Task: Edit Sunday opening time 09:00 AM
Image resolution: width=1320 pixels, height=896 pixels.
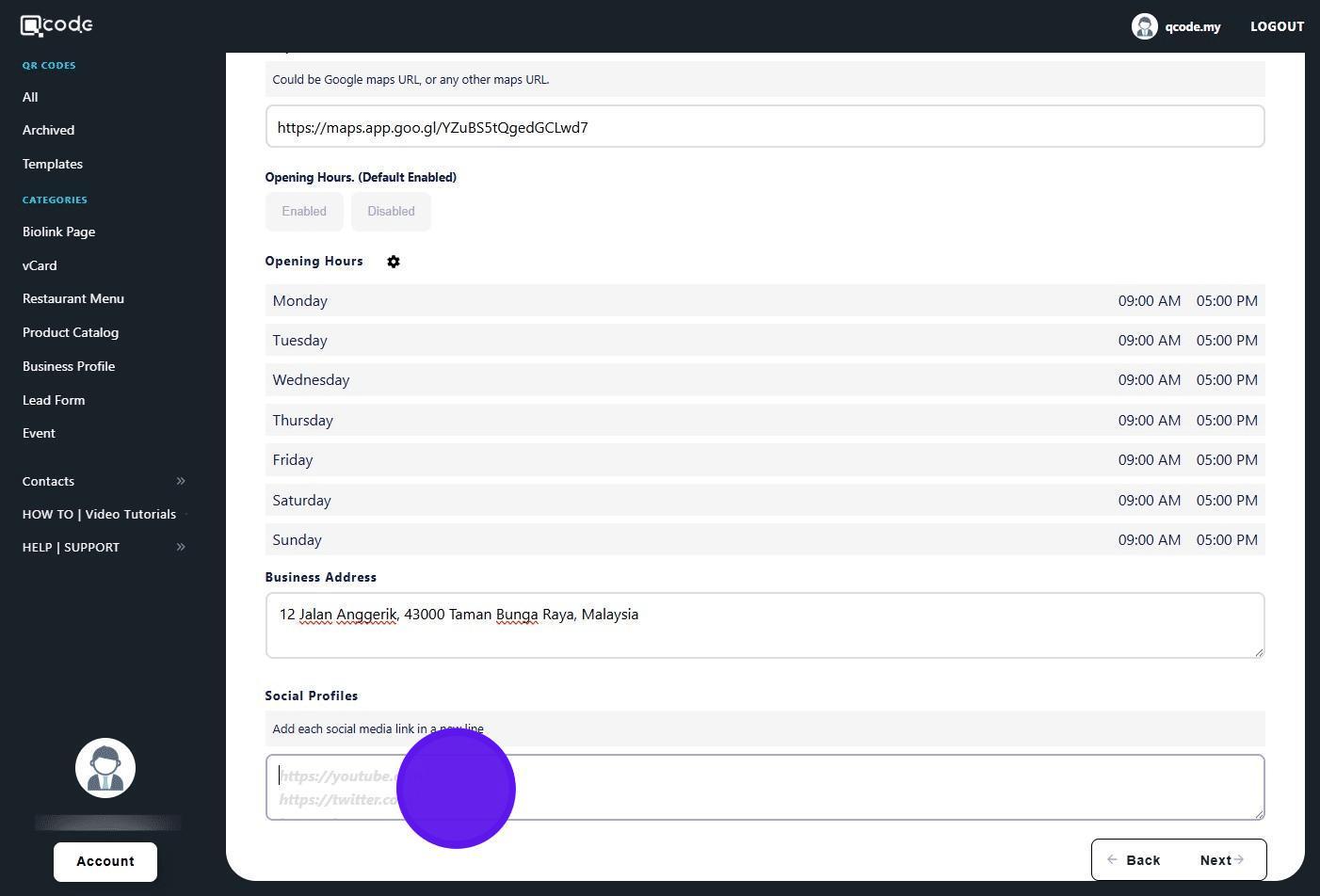Action: (x=1150, y=540)
